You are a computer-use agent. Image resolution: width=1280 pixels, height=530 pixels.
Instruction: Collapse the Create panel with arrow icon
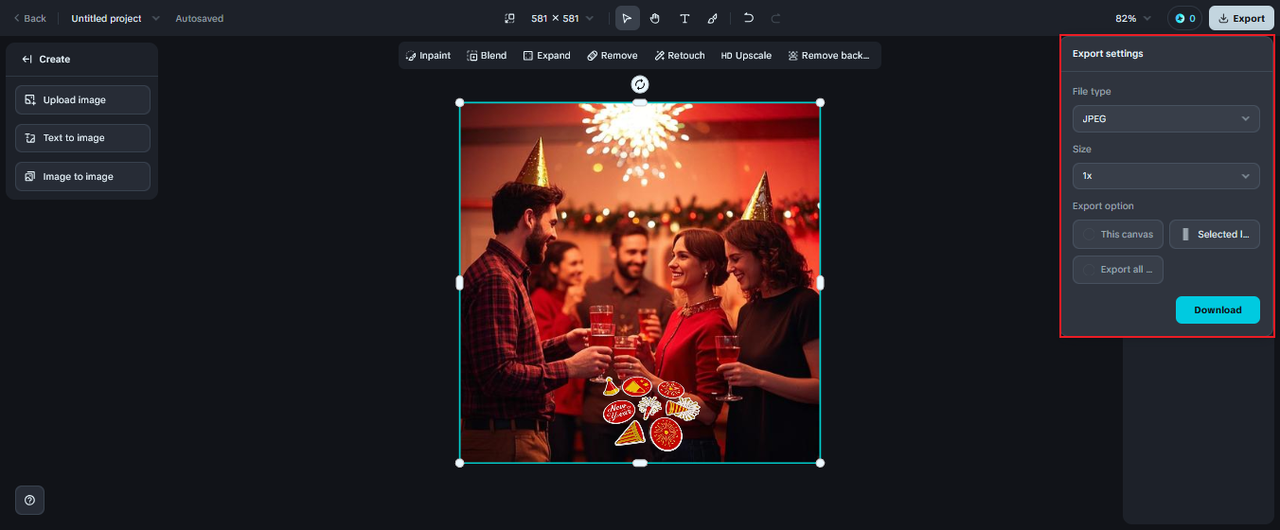pyautogui.click(x=27, y=59)
